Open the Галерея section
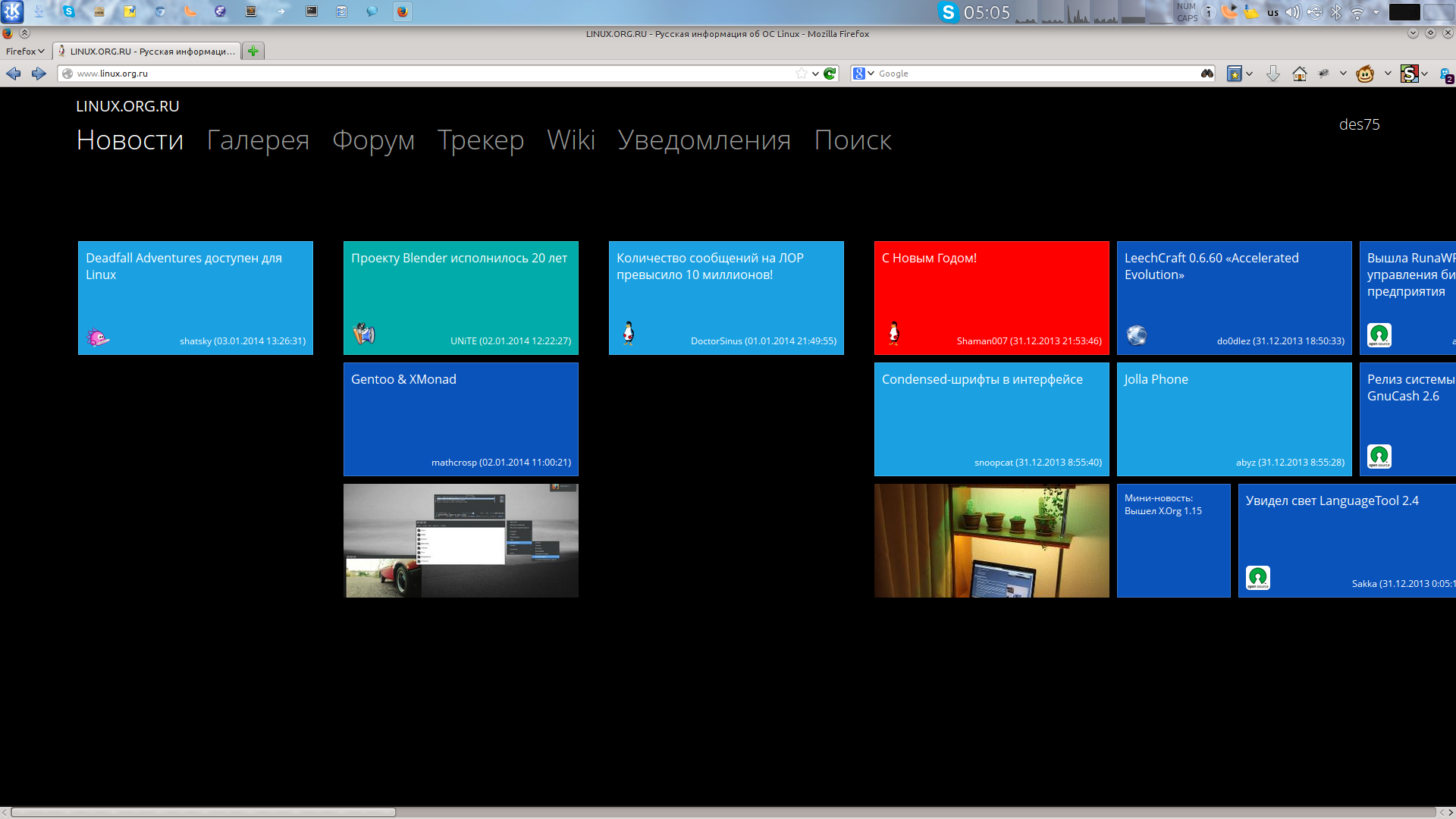 pos(258,140)
